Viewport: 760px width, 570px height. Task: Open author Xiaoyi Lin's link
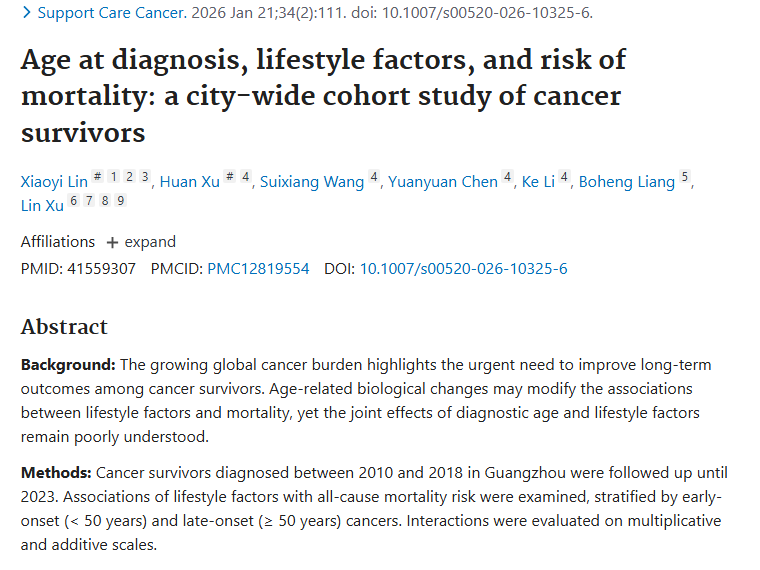point(53,181)
